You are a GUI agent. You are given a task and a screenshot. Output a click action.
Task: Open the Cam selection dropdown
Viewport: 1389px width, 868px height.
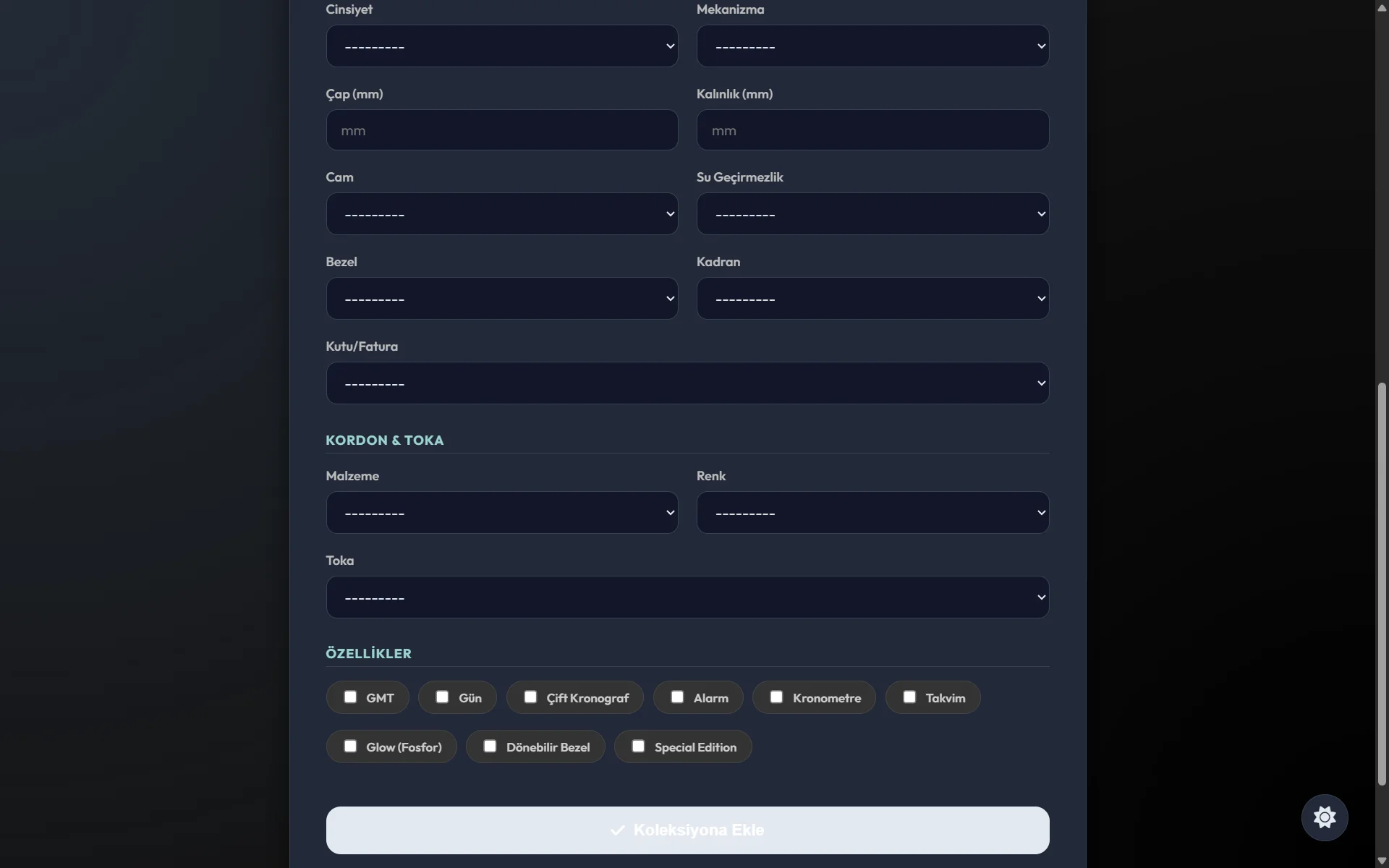(501, 214)
